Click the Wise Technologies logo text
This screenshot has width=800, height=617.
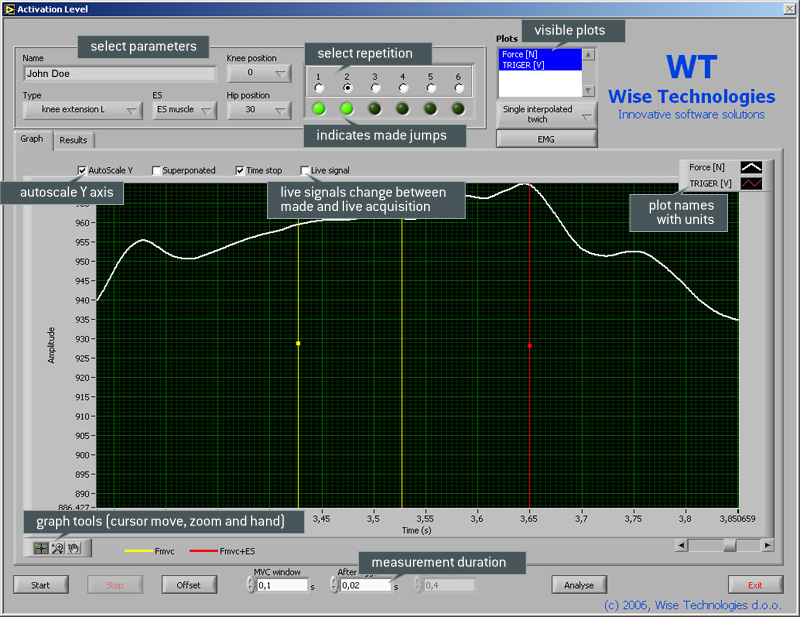(691, 96)
